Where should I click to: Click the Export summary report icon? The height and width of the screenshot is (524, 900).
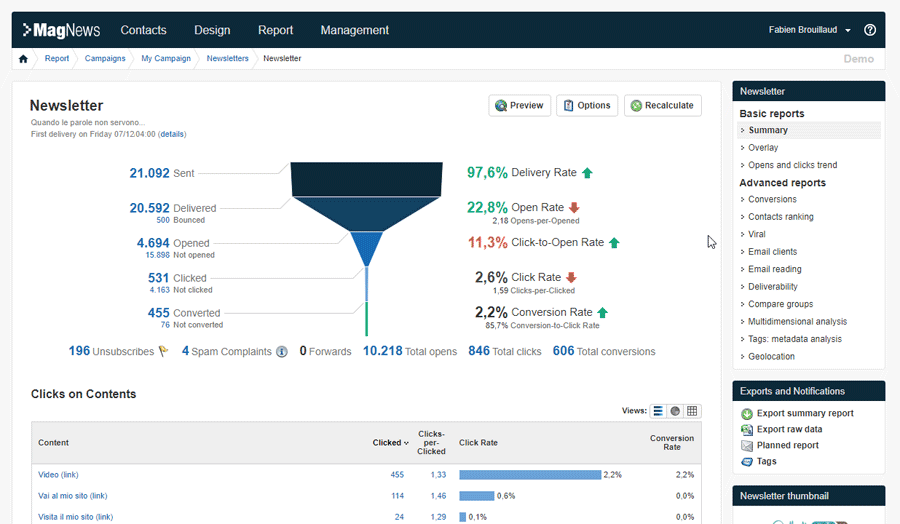747,414
